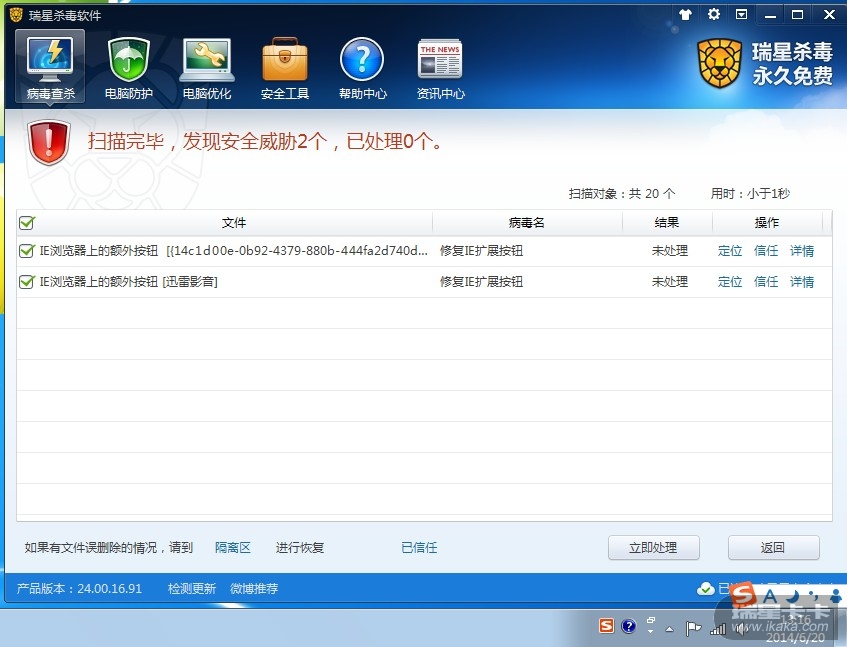Uncheck the 迅雷影音 threat row checkbox

[27, 282]
